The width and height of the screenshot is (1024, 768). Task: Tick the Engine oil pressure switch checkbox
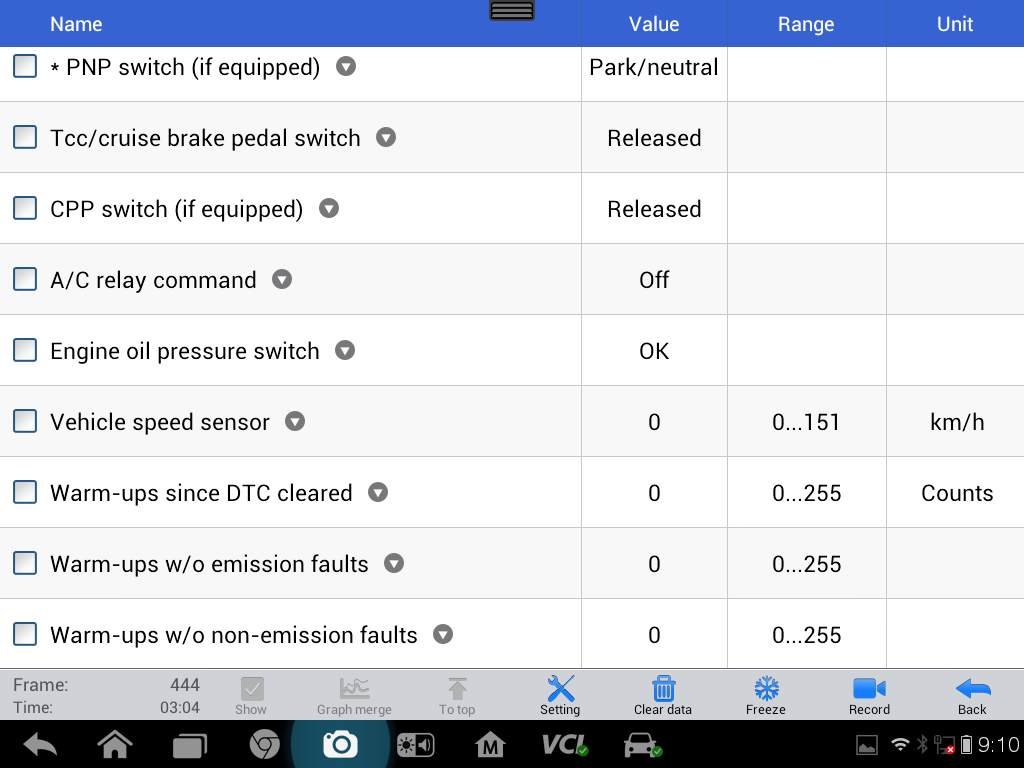tap(25, 350)
